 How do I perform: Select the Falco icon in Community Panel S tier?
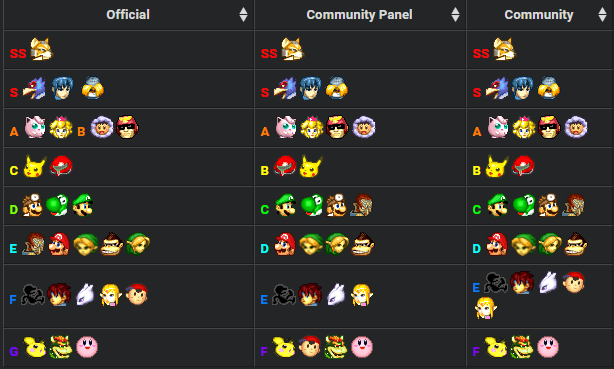point(285,88)
